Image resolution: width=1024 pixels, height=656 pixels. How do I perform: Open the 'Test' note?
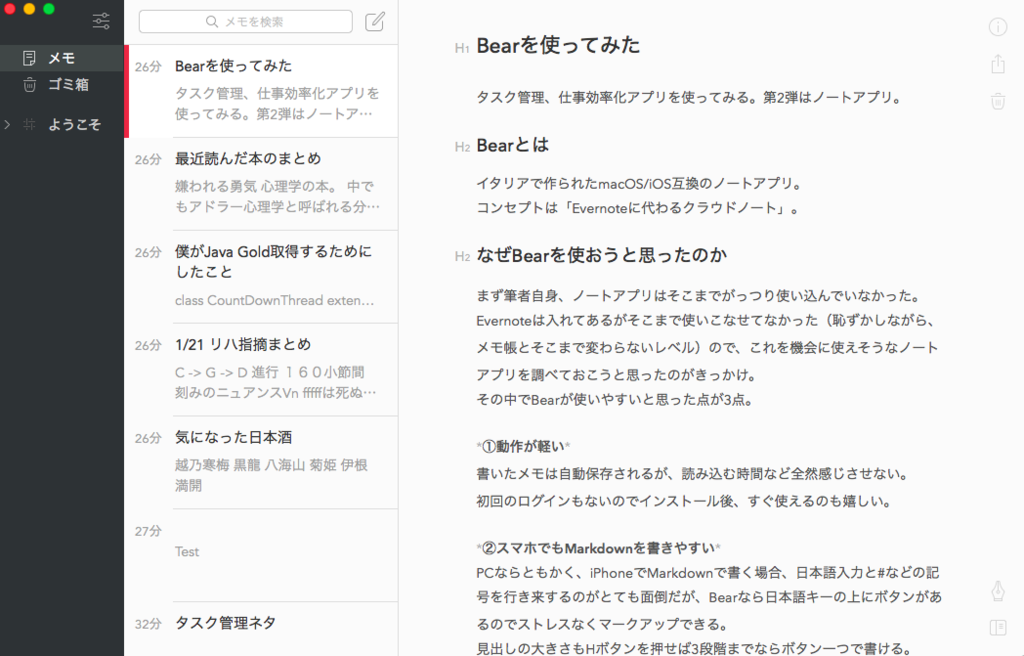[x=261, y=555]
